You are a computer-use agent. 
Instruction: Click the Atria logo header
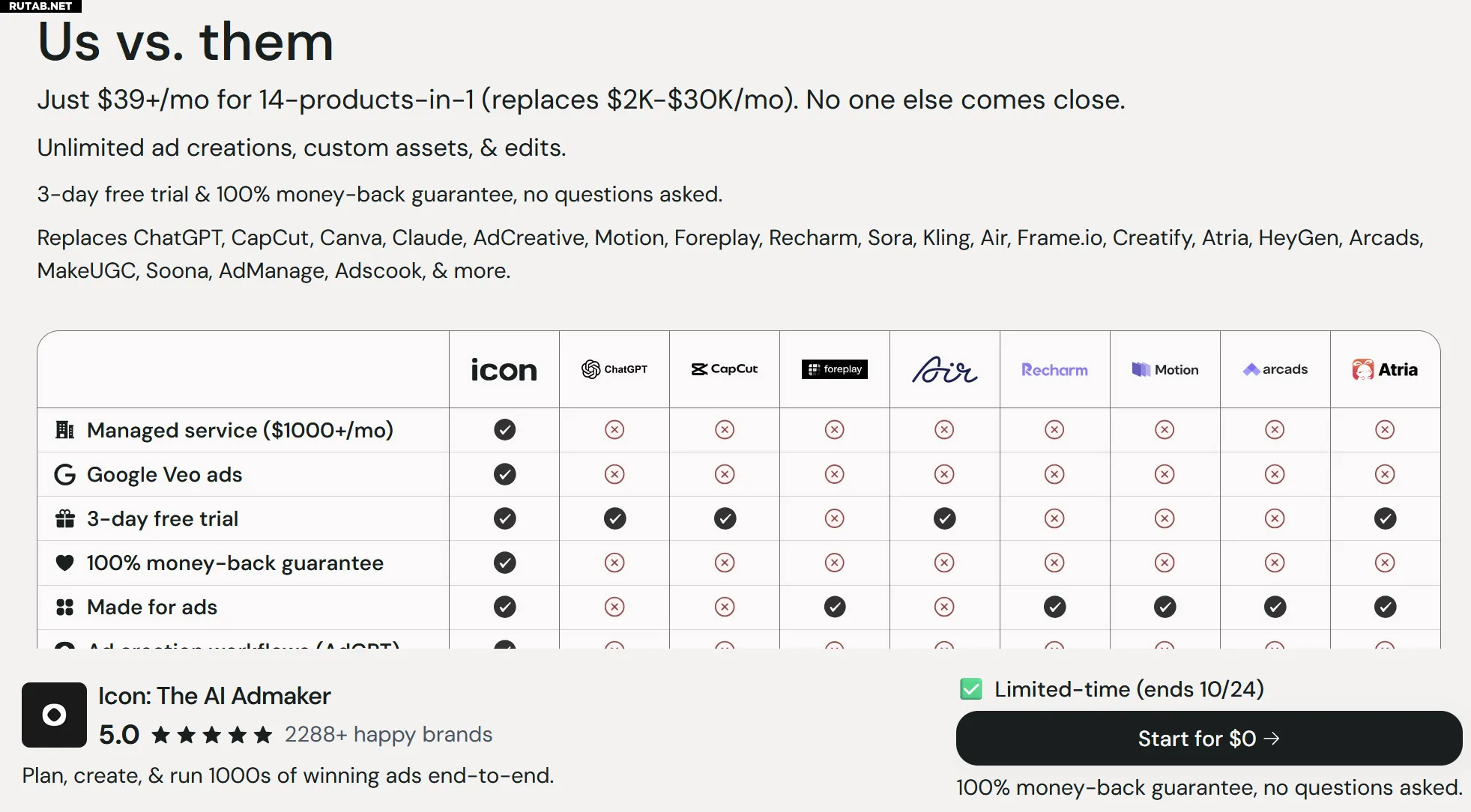point(1385,369)
